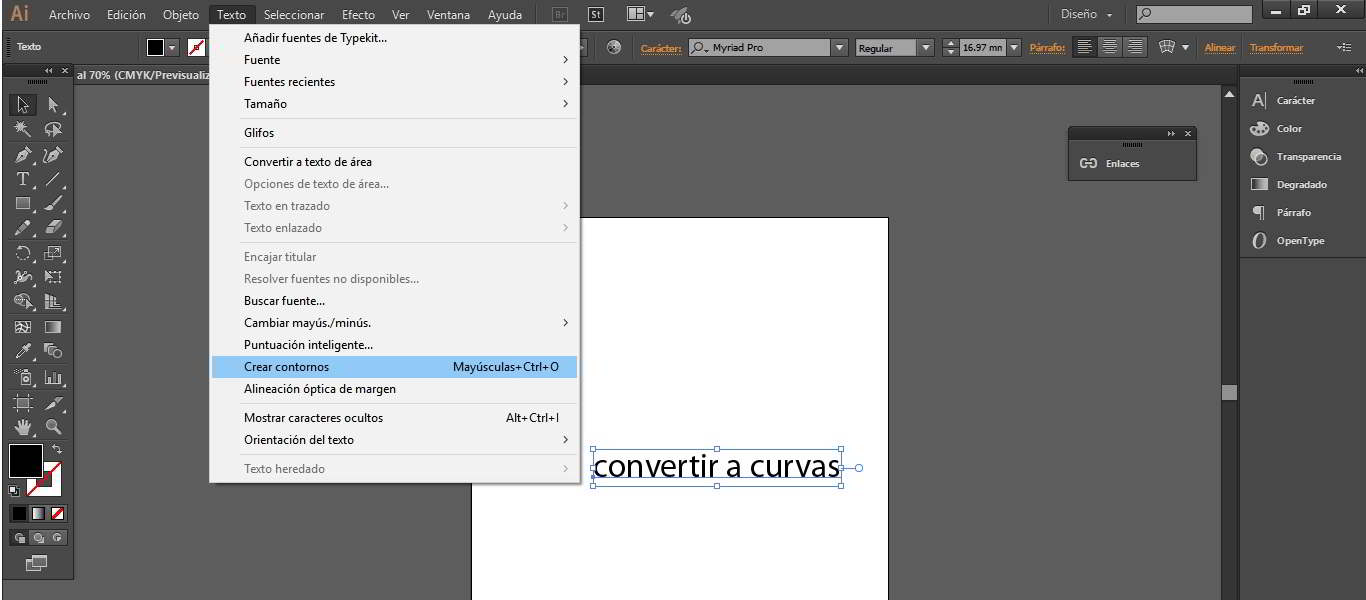Click the recolor artwork wheel icon

click(614, 47)
